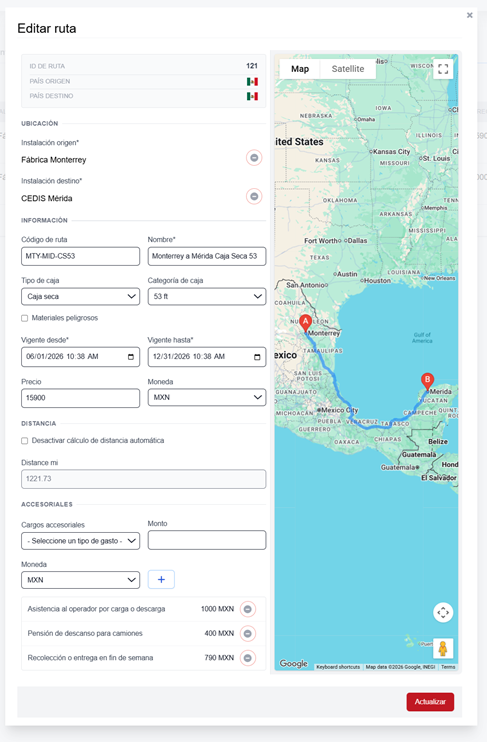Image resolution: width=487 pixels, height=742 pixels.
Task: Focus the Monto field
Action: pos(207,540)
